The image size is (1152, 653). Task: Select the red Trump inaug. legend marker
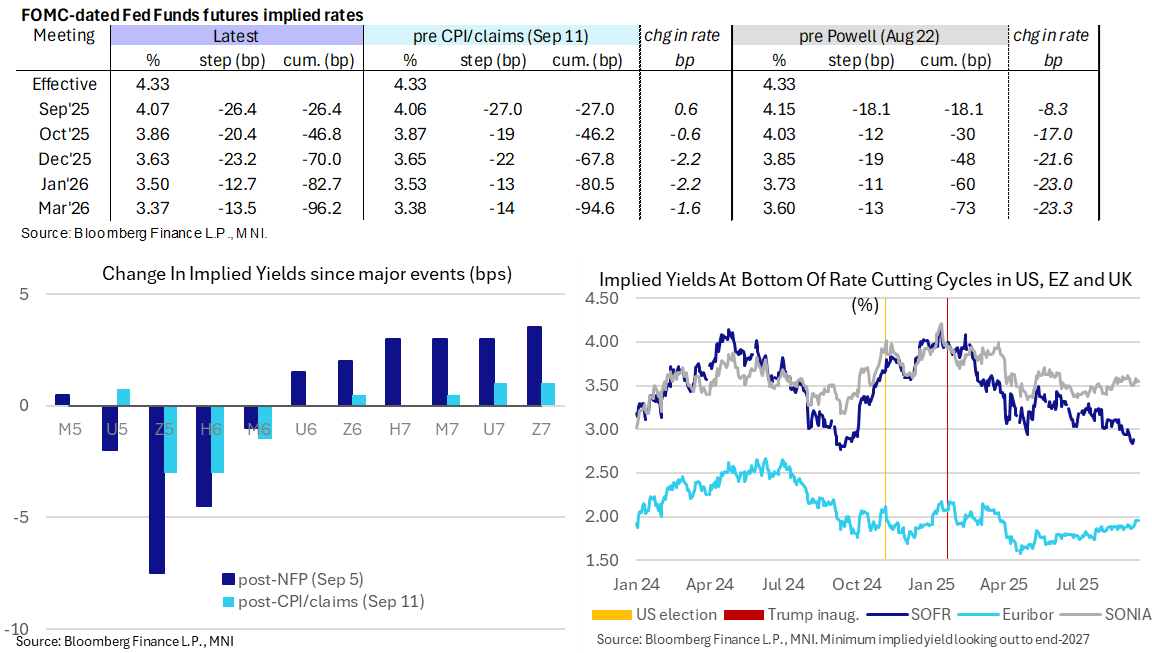pos(740,614)
